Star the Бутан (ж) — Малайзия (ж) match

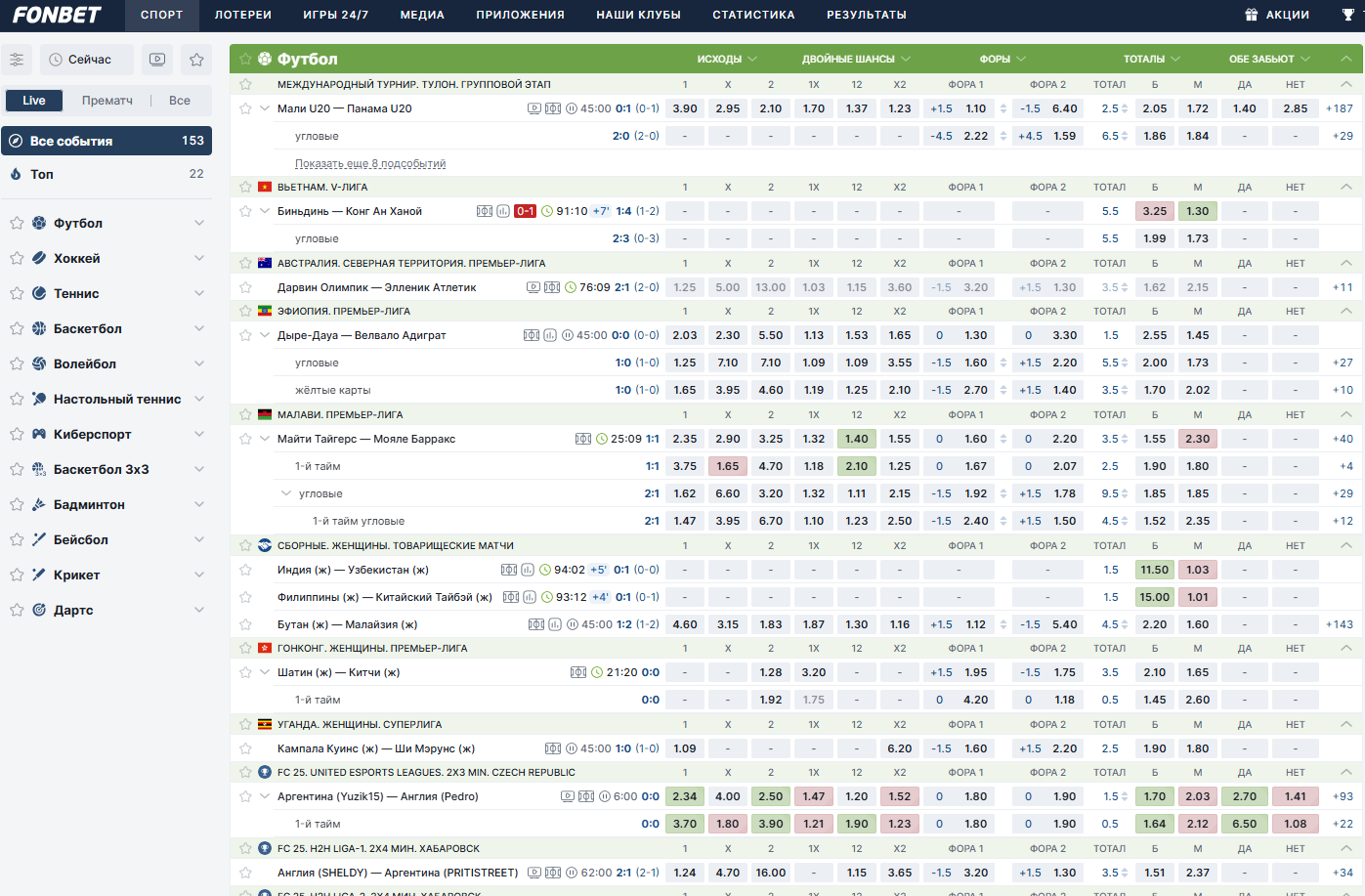coord(245,624)
